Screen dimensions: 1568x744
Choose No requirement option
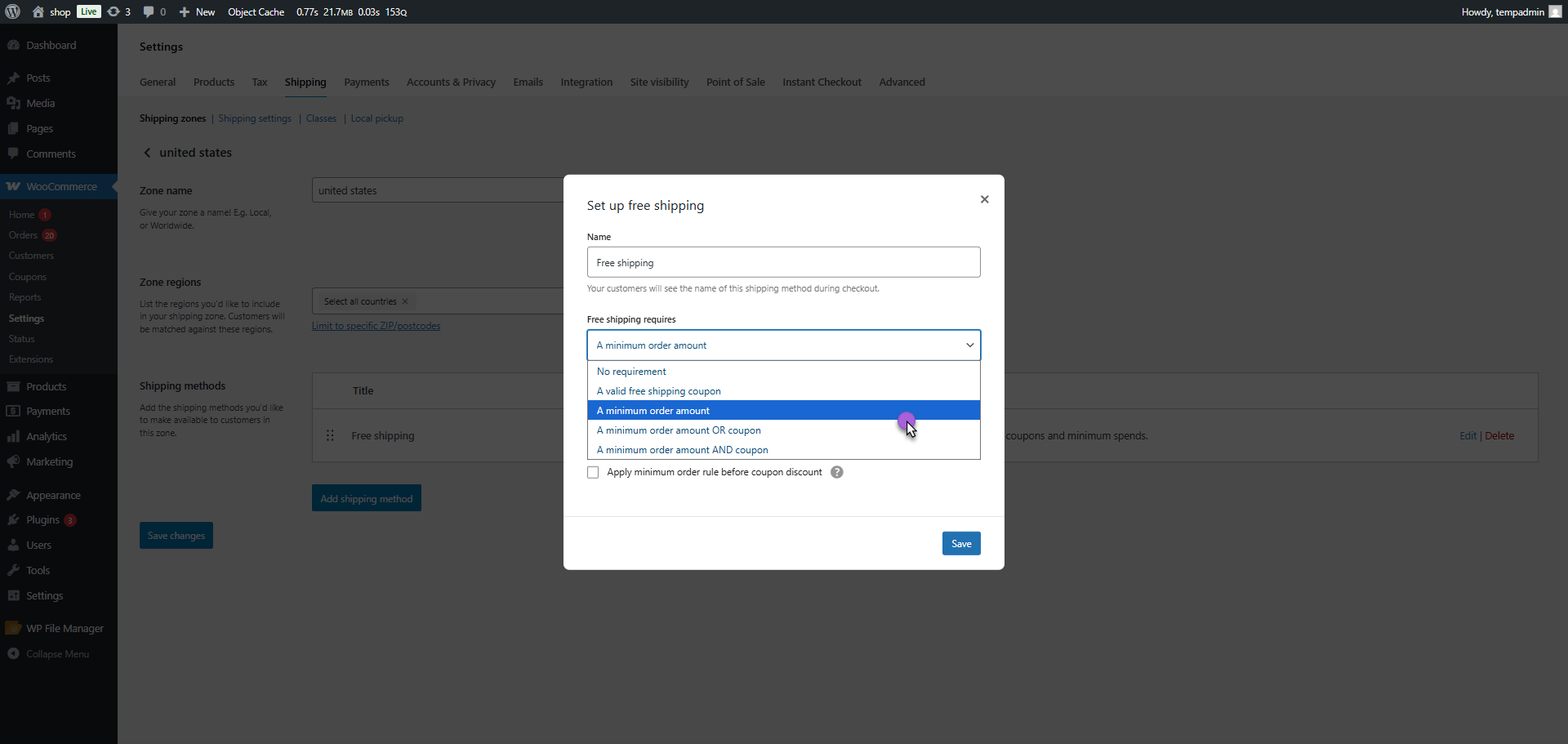631,372
